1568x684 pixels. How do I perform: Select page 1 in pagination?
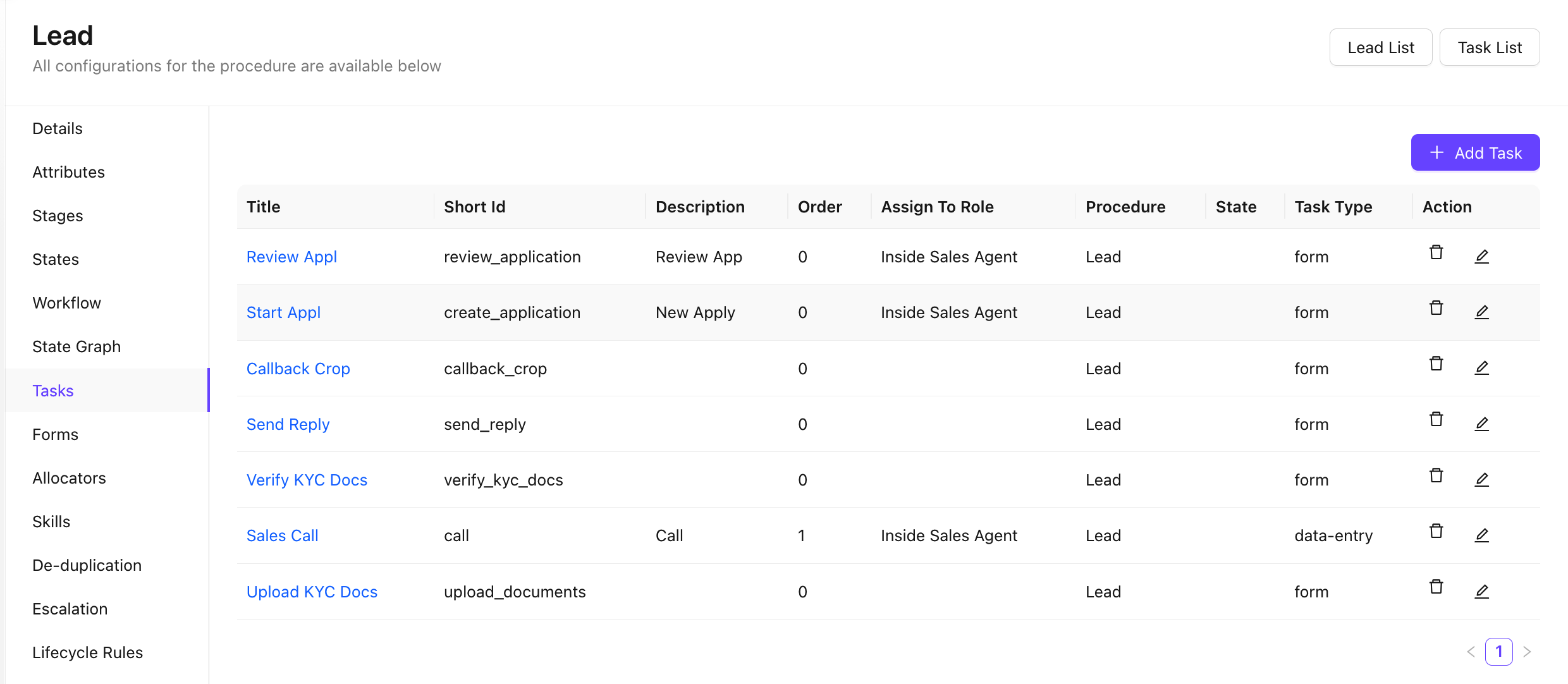tap(1498, 652)
